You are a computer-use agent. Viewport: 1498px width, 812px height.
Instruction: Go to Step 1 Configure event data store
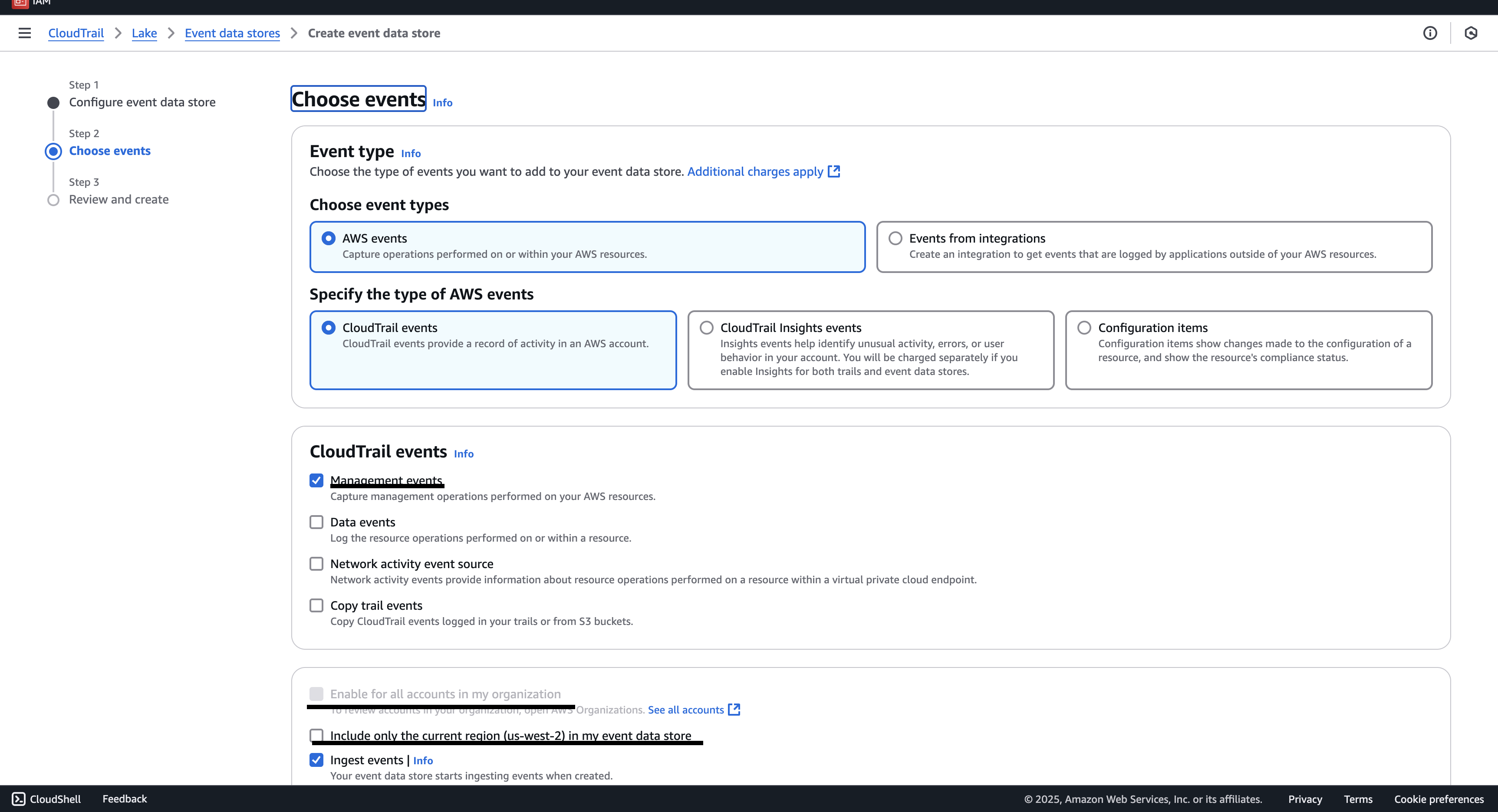[142, 102]
